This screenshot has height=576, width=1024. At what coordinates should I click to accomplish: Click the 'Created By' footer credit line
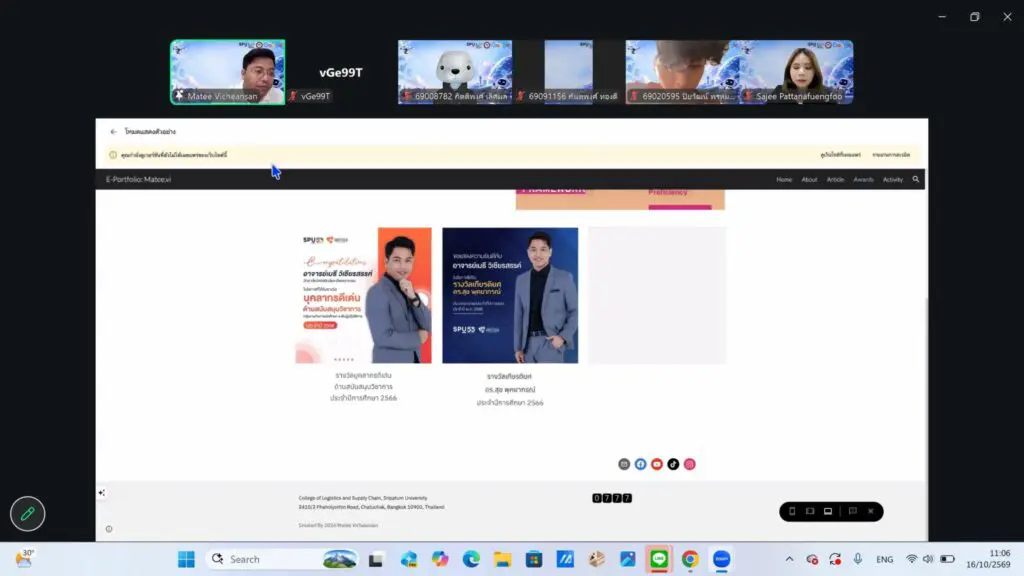[x=338, y=525]
